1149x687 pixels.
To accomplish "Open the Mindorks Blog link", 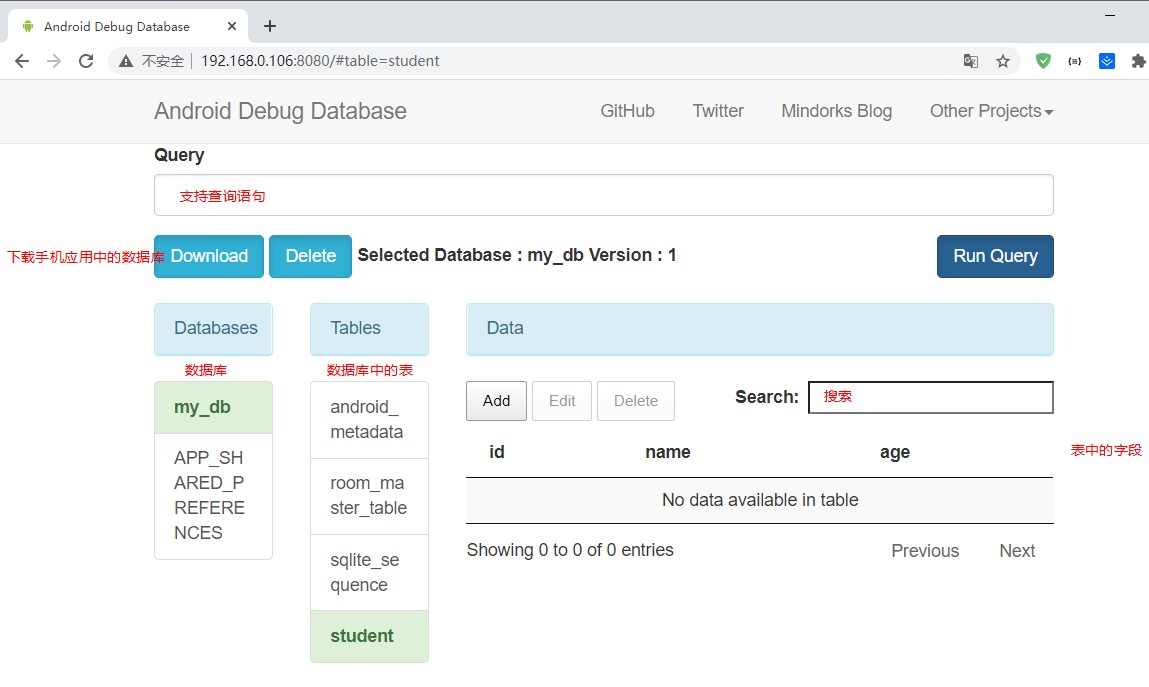I will click(837, 111).
